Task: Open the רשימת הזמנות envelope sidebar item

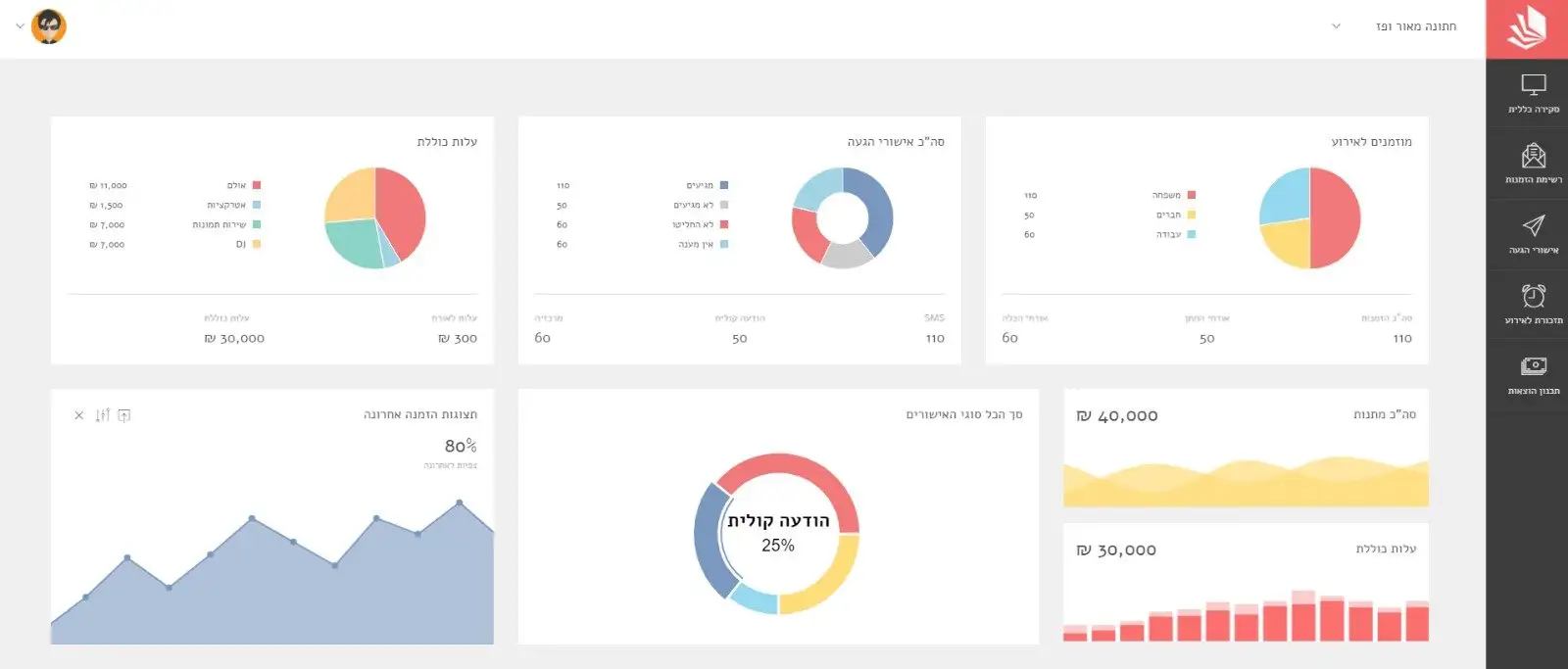Action: pyautogui.click(x=1534, y=165)
